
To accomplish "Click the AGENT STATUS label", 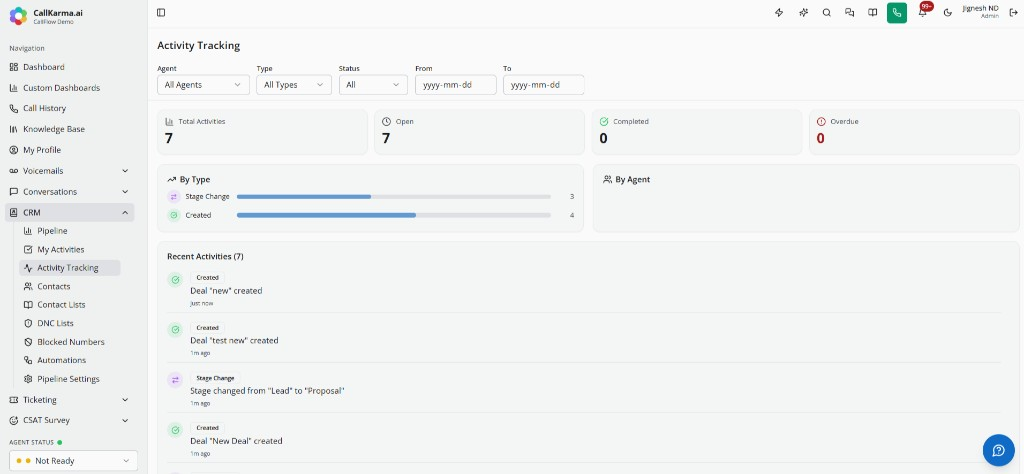I will tap(32, 443).
